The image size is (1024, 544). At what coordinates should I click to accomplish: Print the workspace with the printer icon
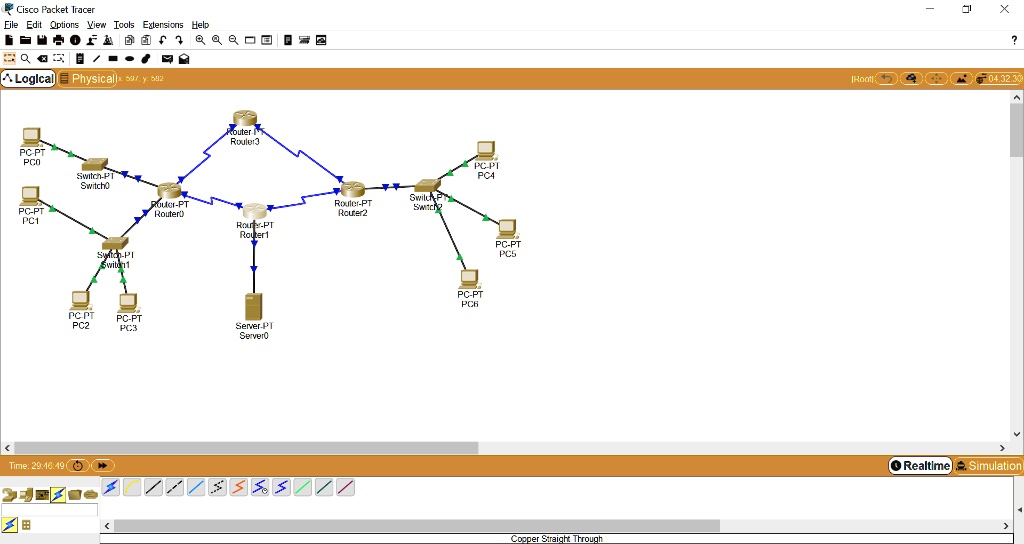point(58,40)
